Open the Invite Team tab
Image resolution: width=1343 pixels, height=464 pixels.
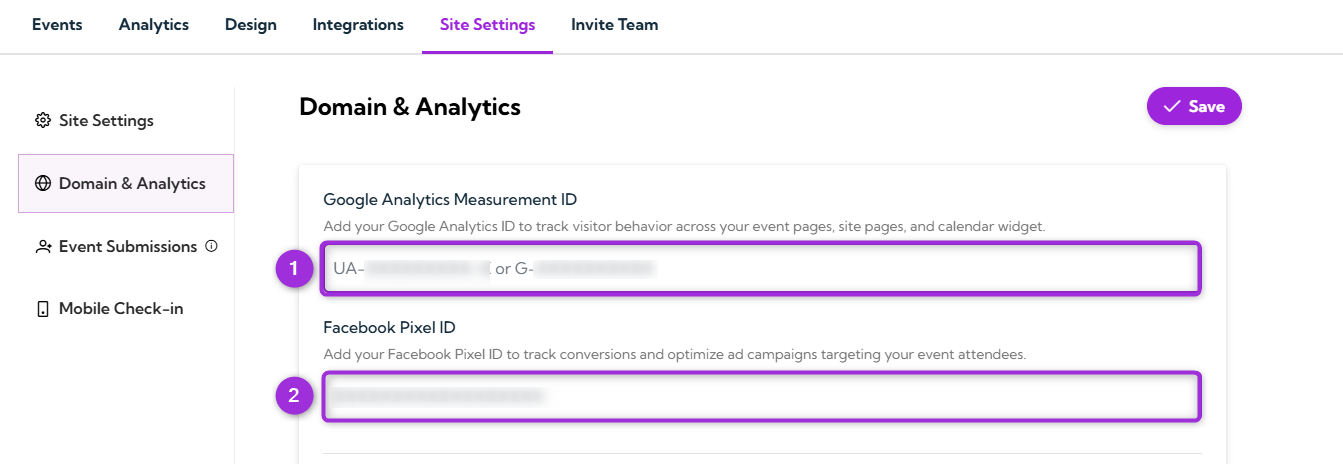pyautogui.click(x=614, y=25)
